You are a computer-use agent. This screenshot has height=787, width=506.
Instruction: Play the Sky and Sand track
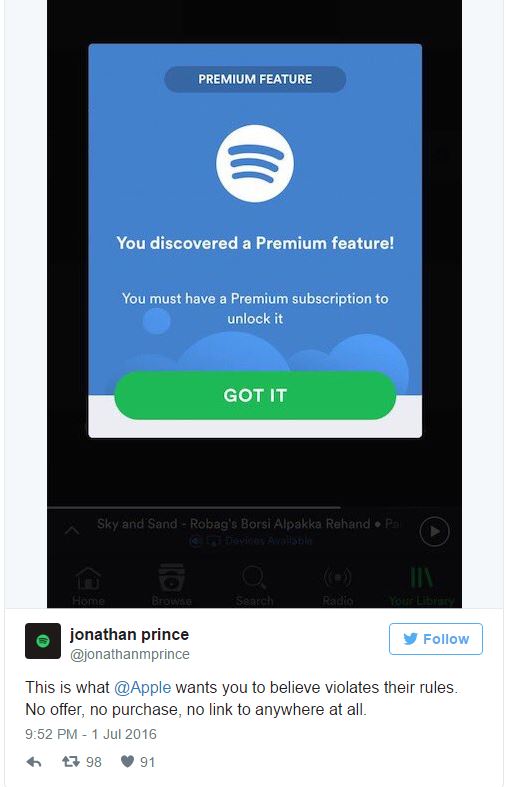pos(434,531)
